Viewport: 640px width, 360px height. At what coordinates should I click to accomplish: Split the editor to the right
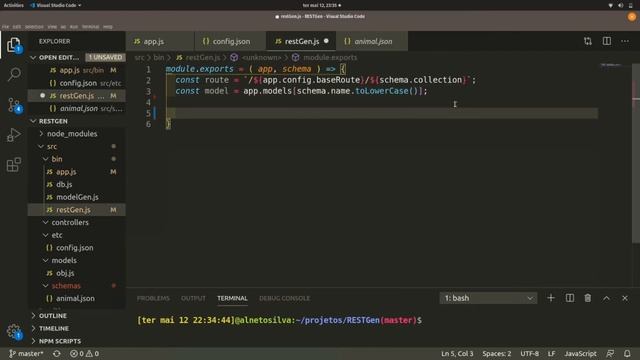pyautogui.click(x=607, y=41)
